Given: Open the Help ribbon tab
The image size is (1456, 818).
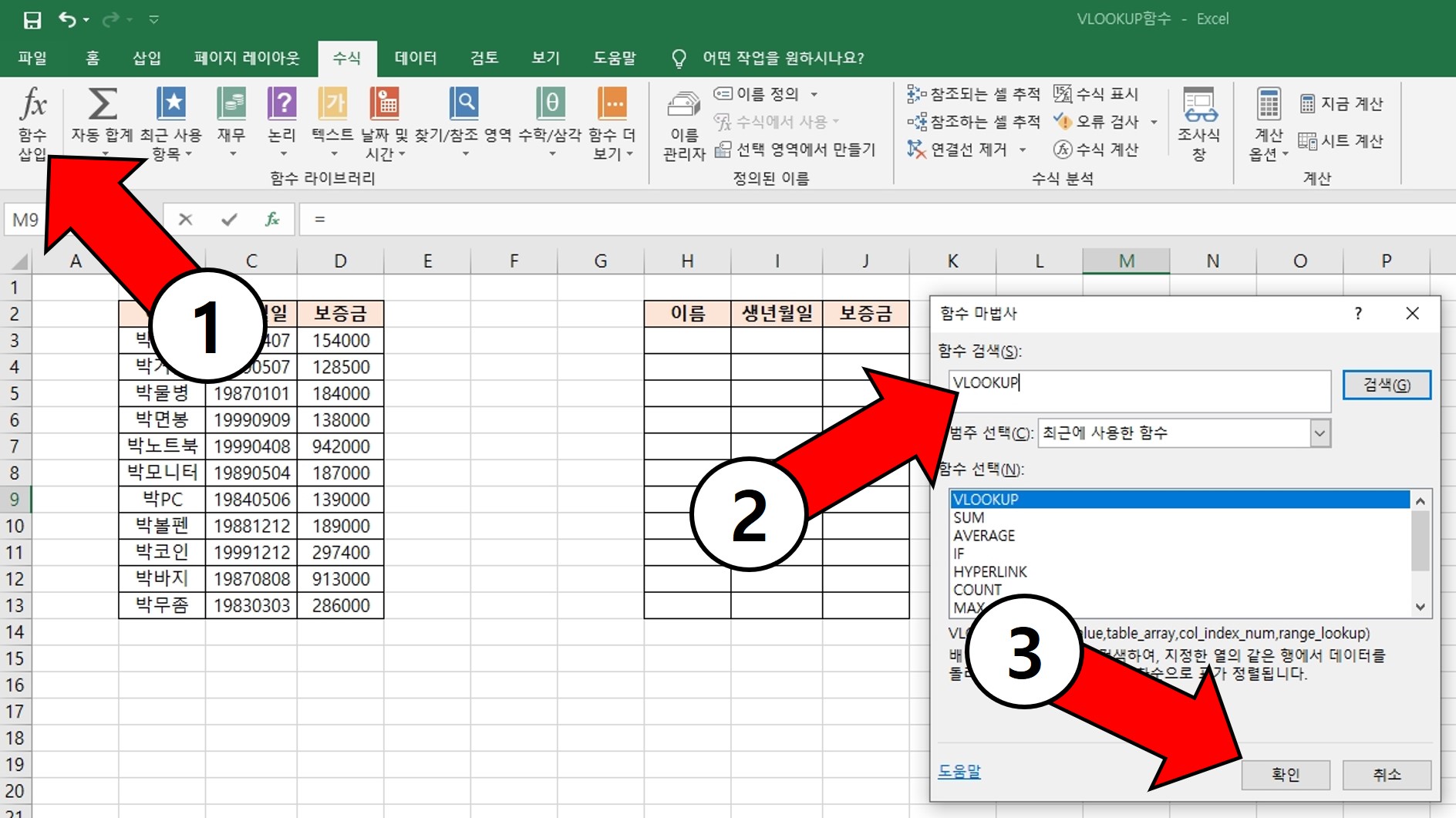Looking at the screenshot, I should pyautogui.click(x=615, y=58).
